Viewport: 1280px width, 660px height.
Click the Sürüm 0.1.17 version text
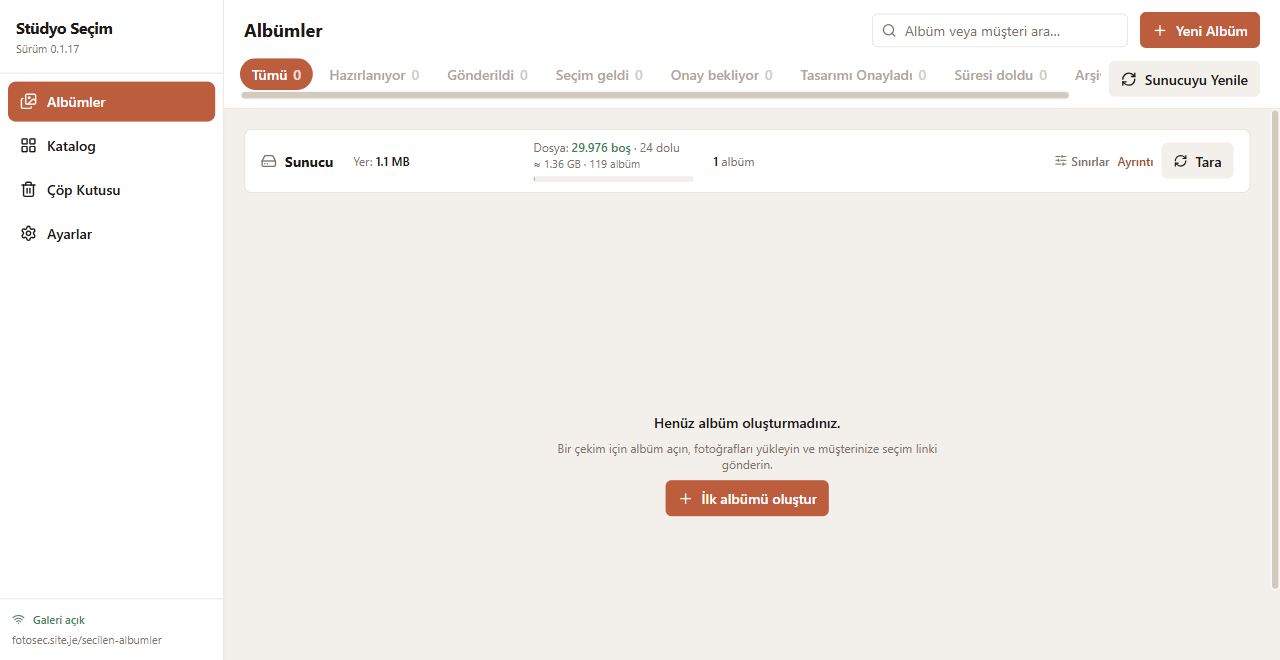(47, 48)
